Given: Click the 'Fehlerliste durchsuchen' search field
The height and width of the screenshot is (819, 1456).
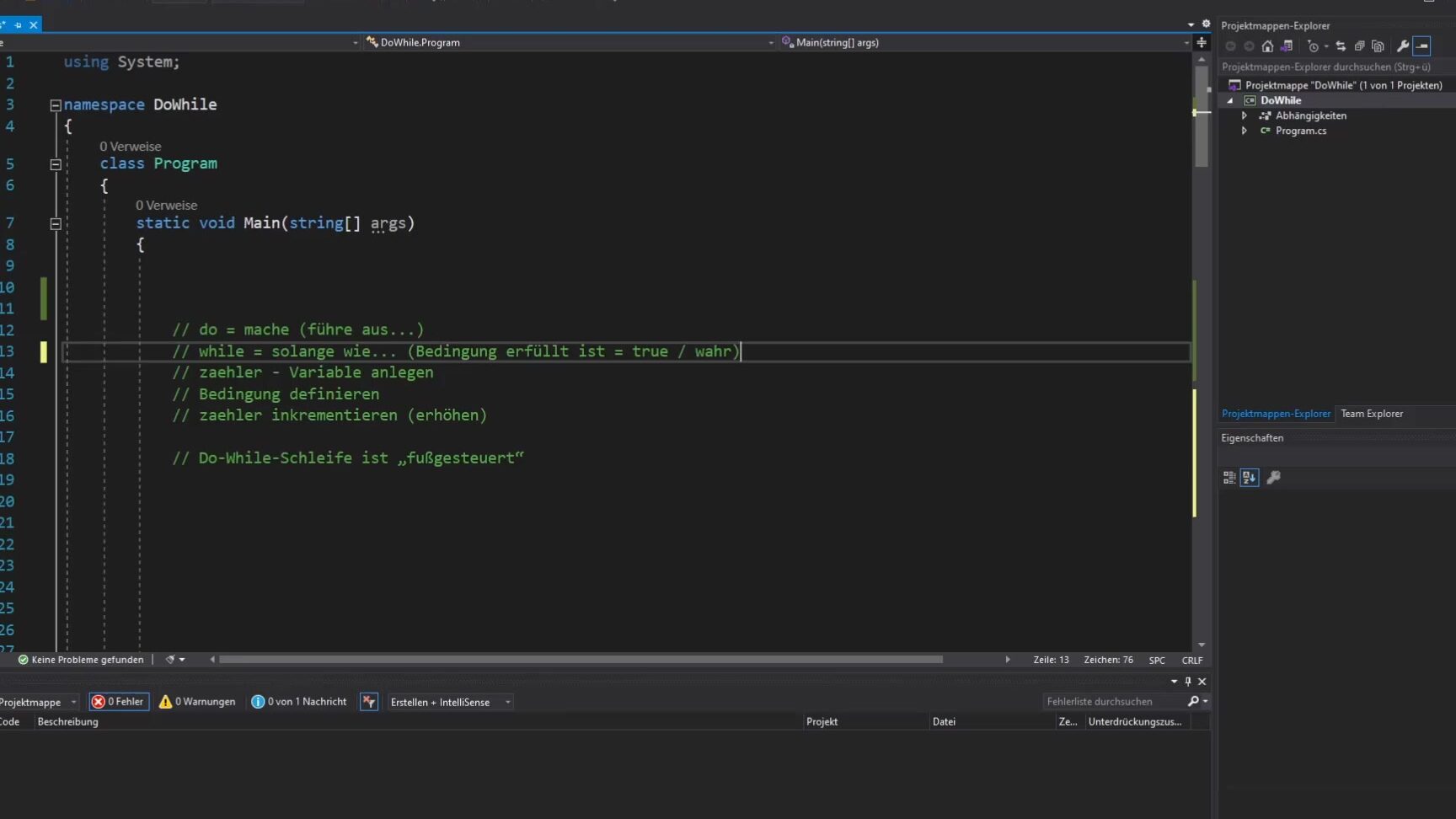Looking at the screenshot, I should pos(1113,701).
